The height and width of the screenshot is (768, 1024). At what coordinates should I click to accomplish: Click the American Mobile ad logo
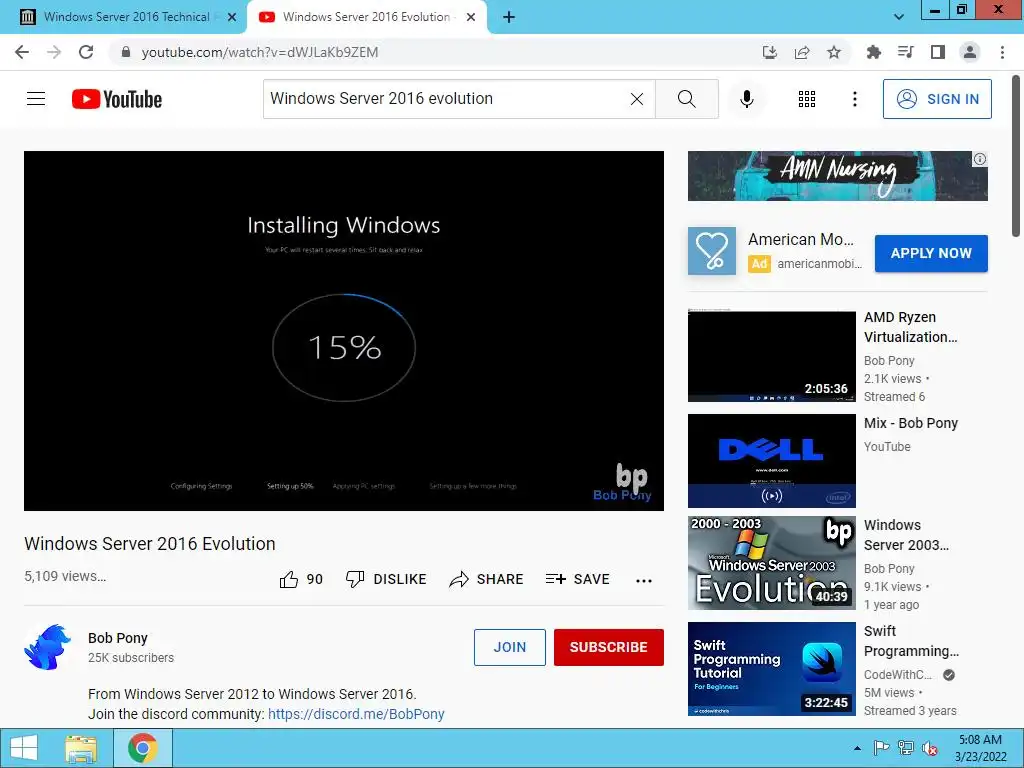711,251
